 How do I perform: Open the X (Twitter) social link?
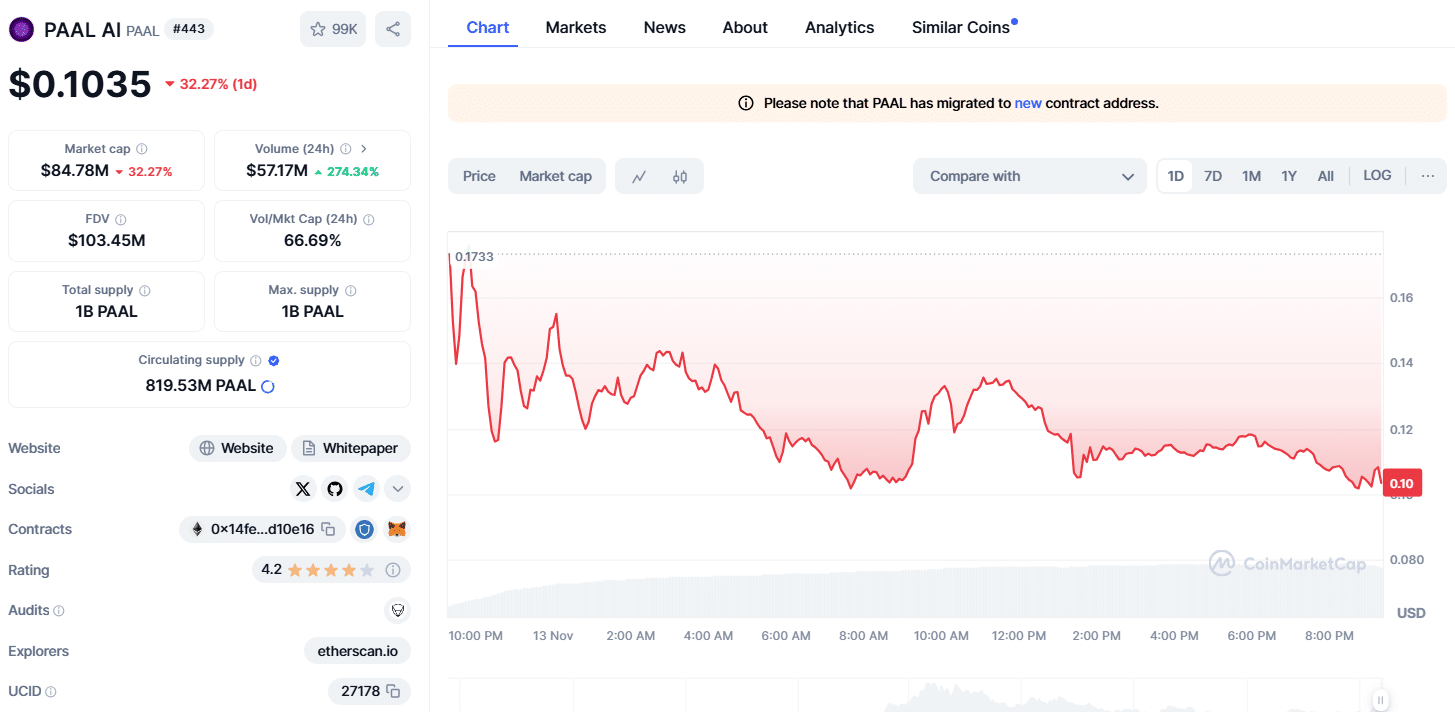click(303, 489)
